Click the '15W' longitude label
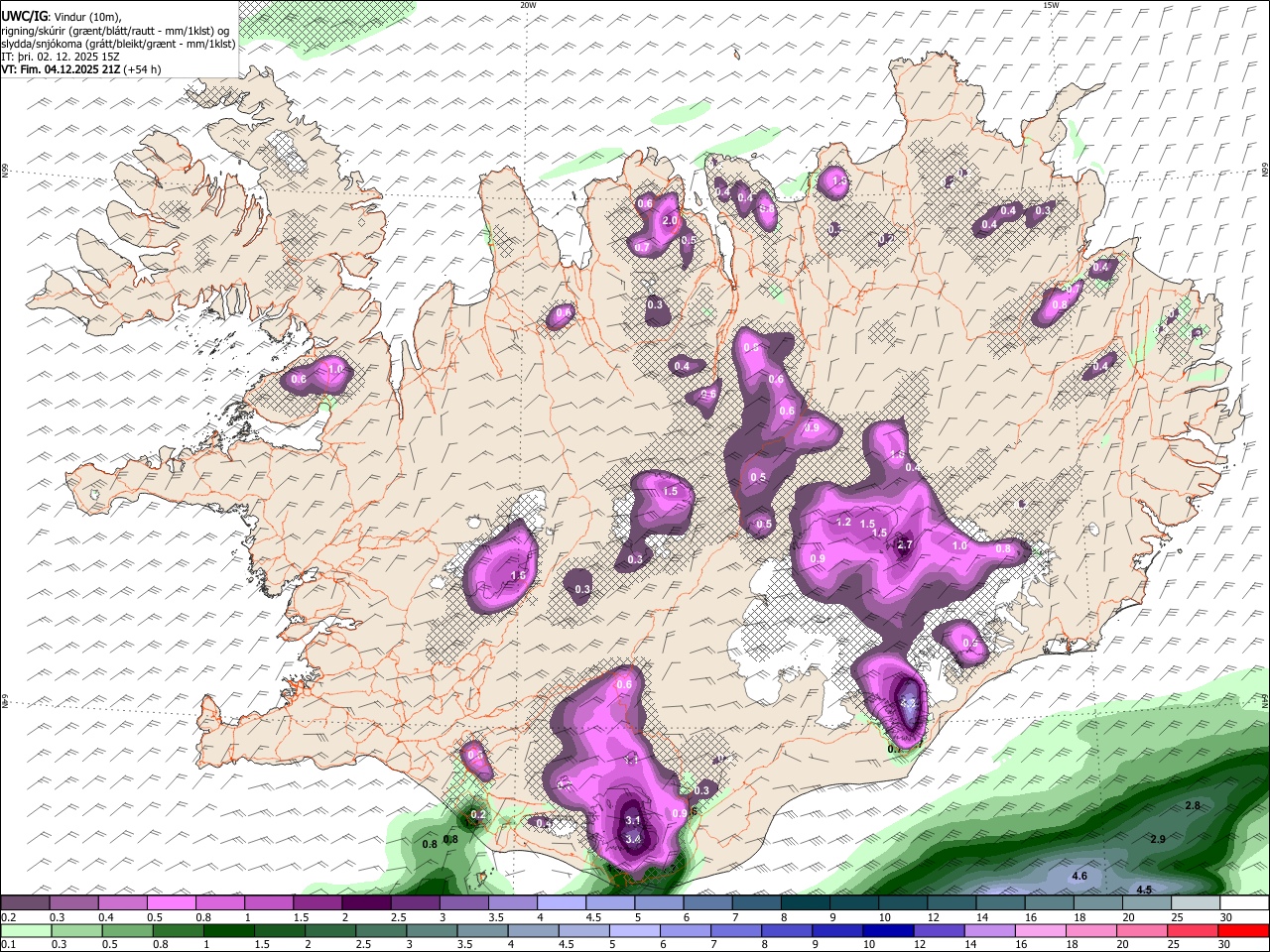 [1051, 5]
